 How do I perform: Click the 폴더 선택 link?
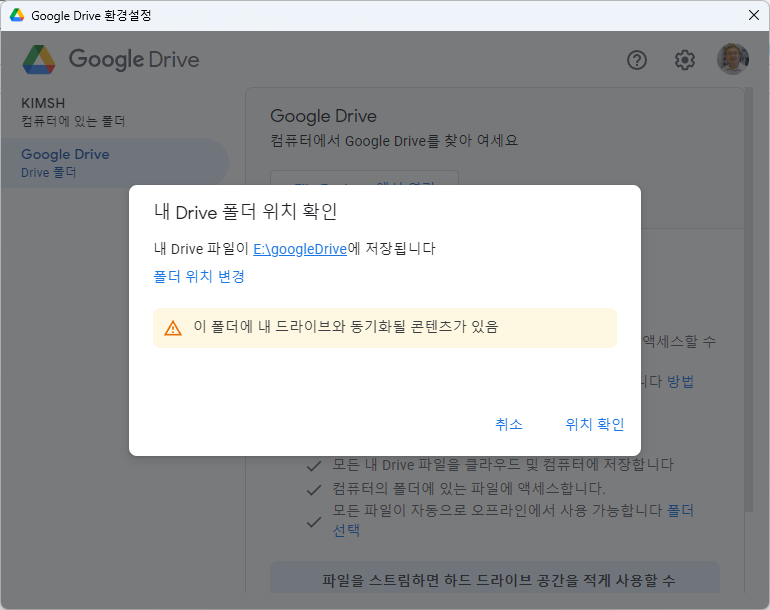[x=680, y=511]
